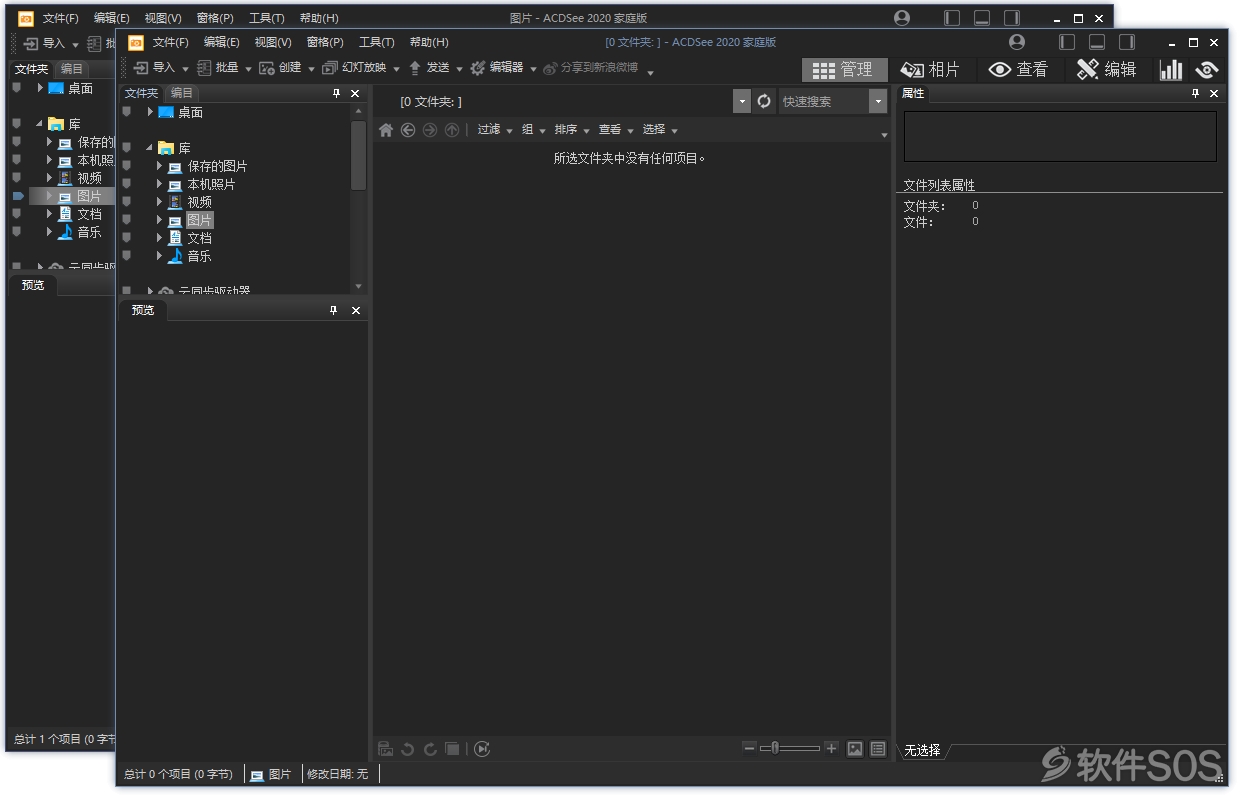The width and height of the screenshot is (1240, 795).
Task: Open the ACDSee 365 eye icon
Action: click(1206, 69)
